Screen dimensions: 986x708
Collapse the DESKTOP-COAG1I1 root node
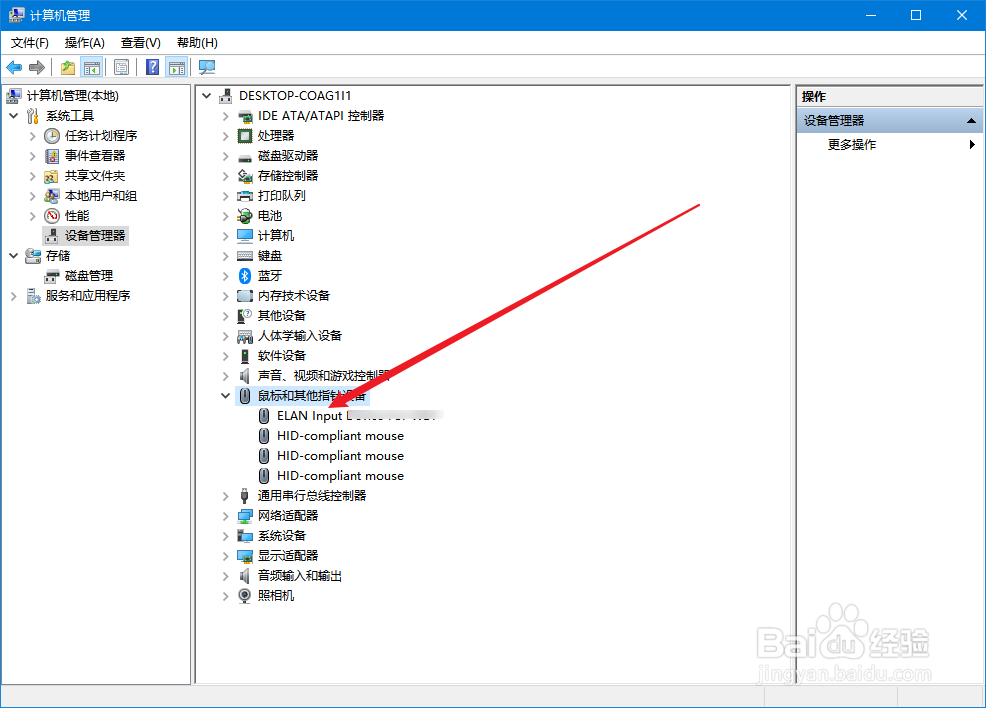coord(206,96)
